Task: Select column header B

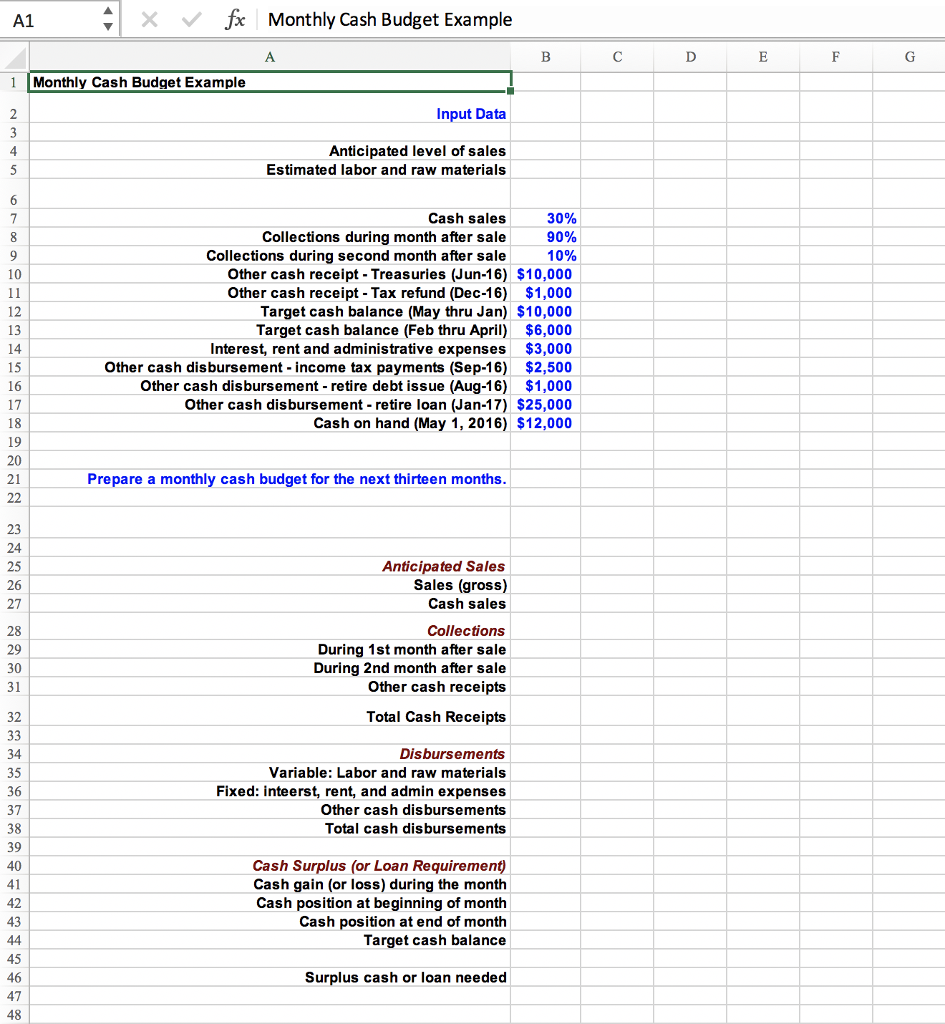Action: (x=545, y=57)
